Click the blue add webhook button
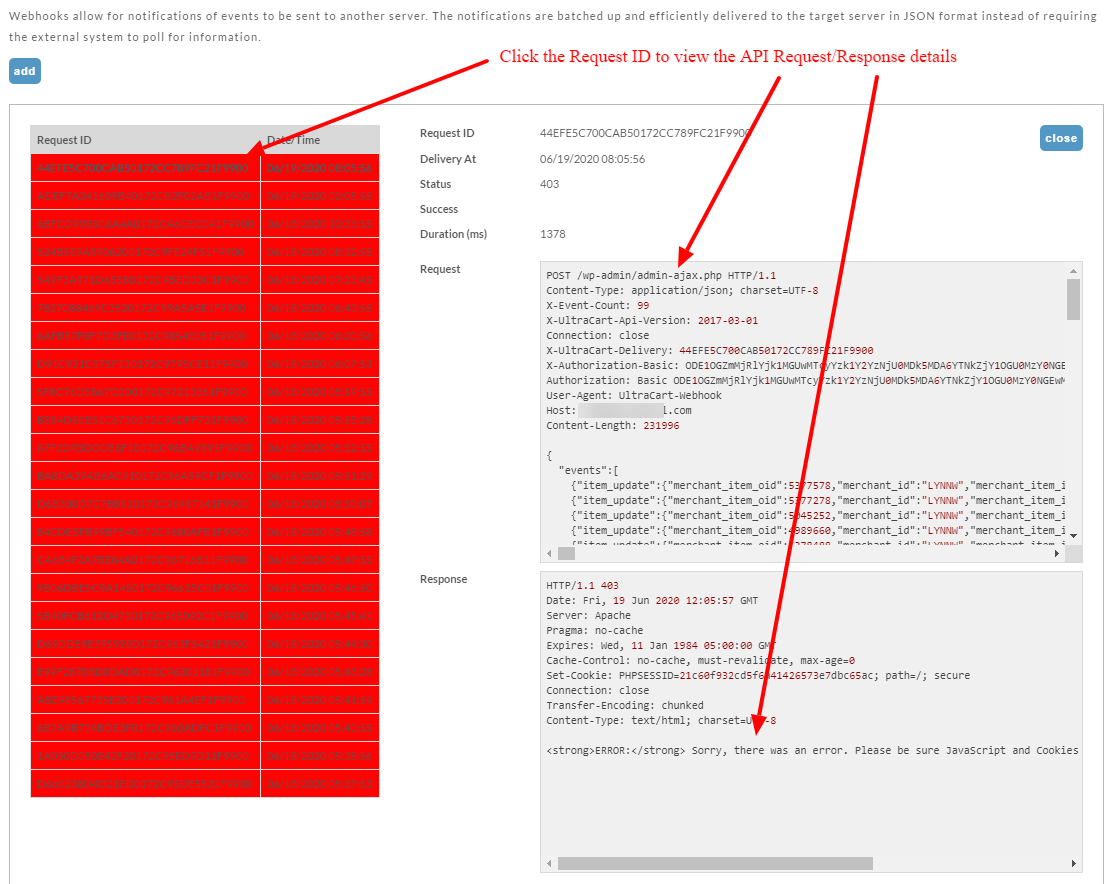Screen dimensions: 1112x884 pyautogui.click(x=25, y=71)
